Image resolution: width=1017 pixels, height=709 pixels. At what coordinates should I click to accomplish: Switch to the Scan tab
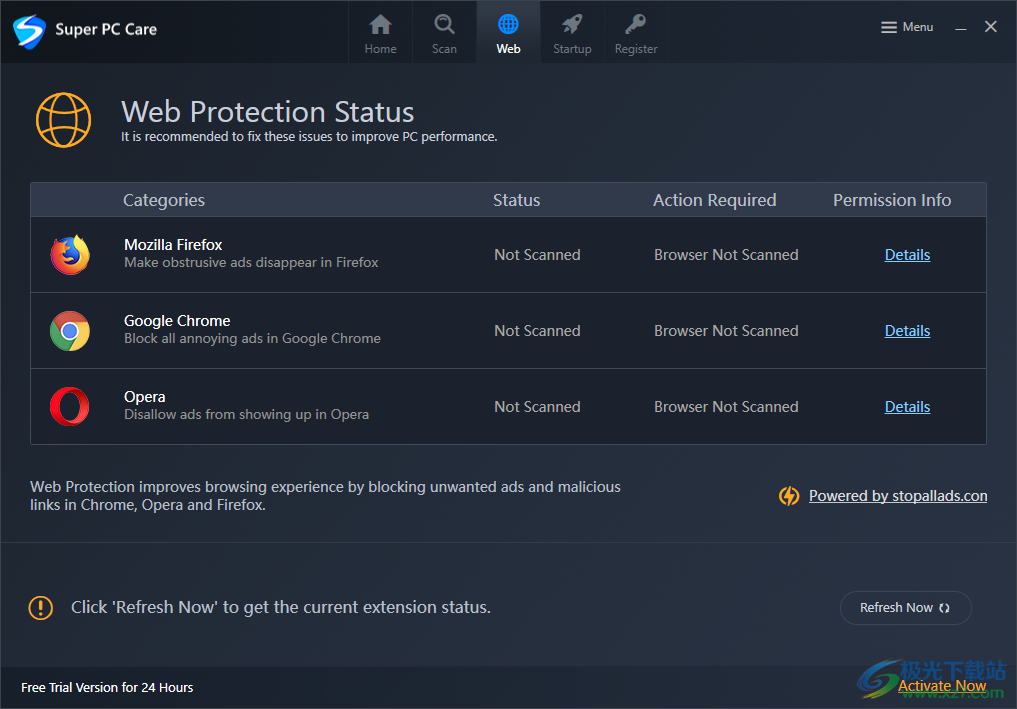pos(444,33)
